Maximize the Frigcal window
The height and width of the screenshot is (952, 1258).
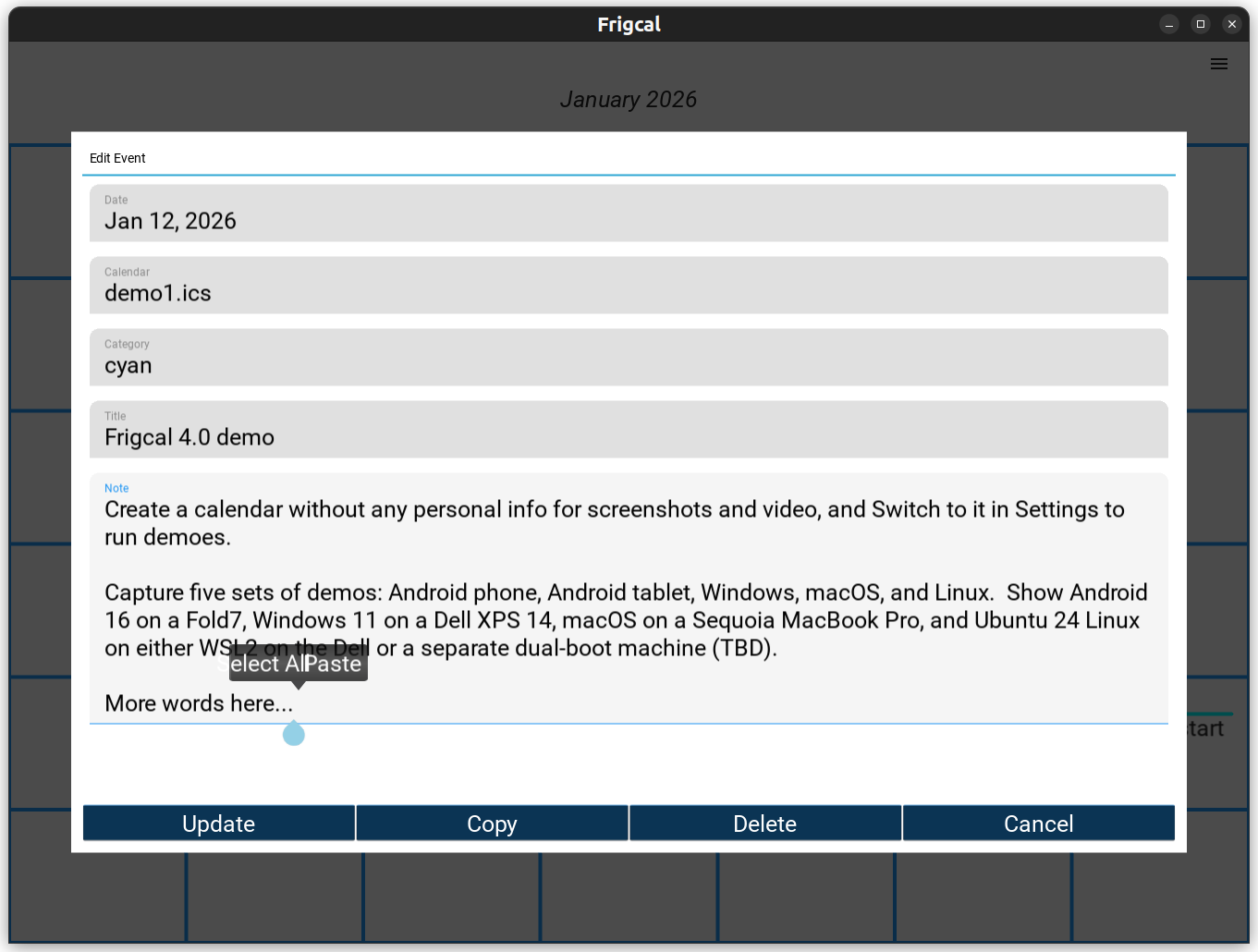(x=1200, y=24)
